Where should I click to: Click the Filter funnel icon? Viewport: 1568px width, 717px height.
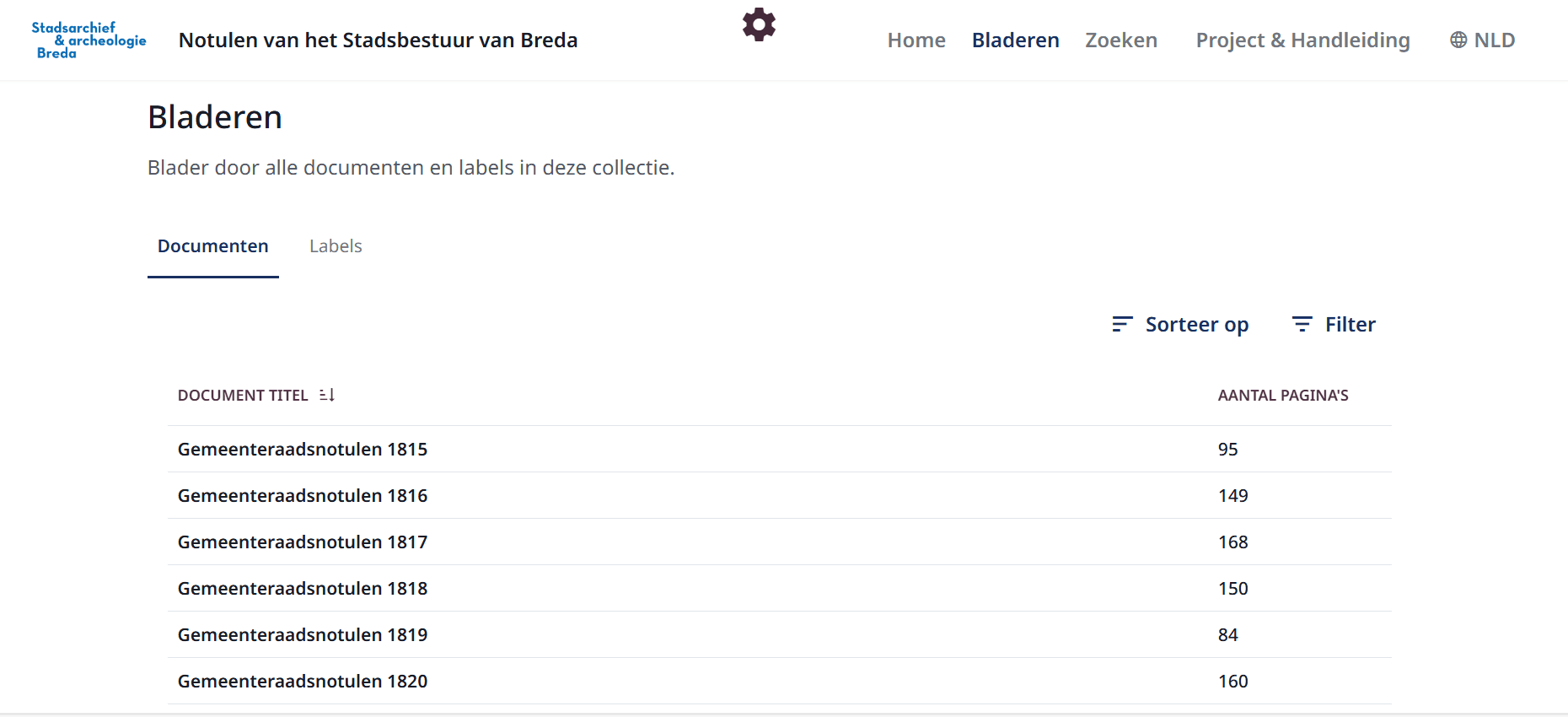coord(1302,324)
